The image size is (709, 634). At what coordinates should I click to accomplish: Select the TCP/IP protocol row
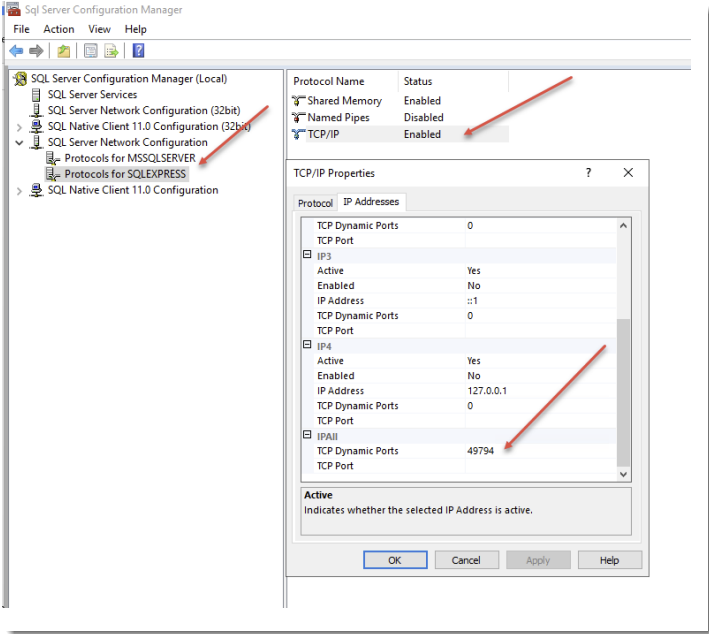click(x=400, y=134)
